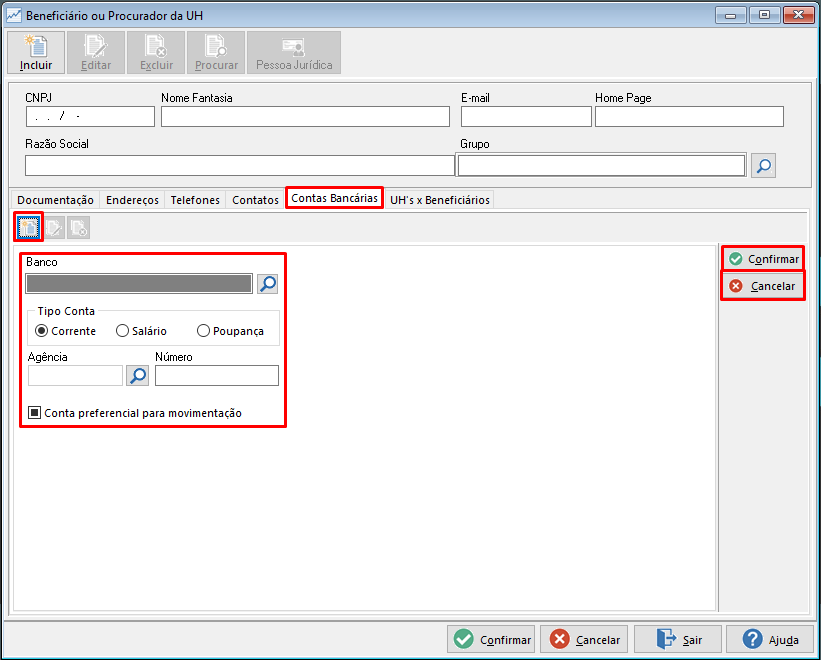Image resolution: width=821 pixels, height=660 pixels.
Task: Switch to Endereços tab
Action: (x=132, y=200)
